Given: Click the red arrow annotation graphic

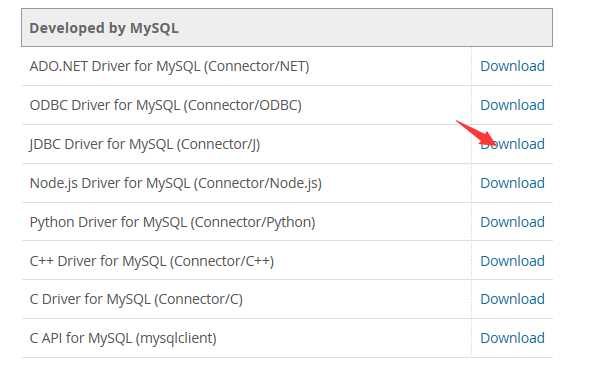Looking at the screenshot, I should pos(477,134).
